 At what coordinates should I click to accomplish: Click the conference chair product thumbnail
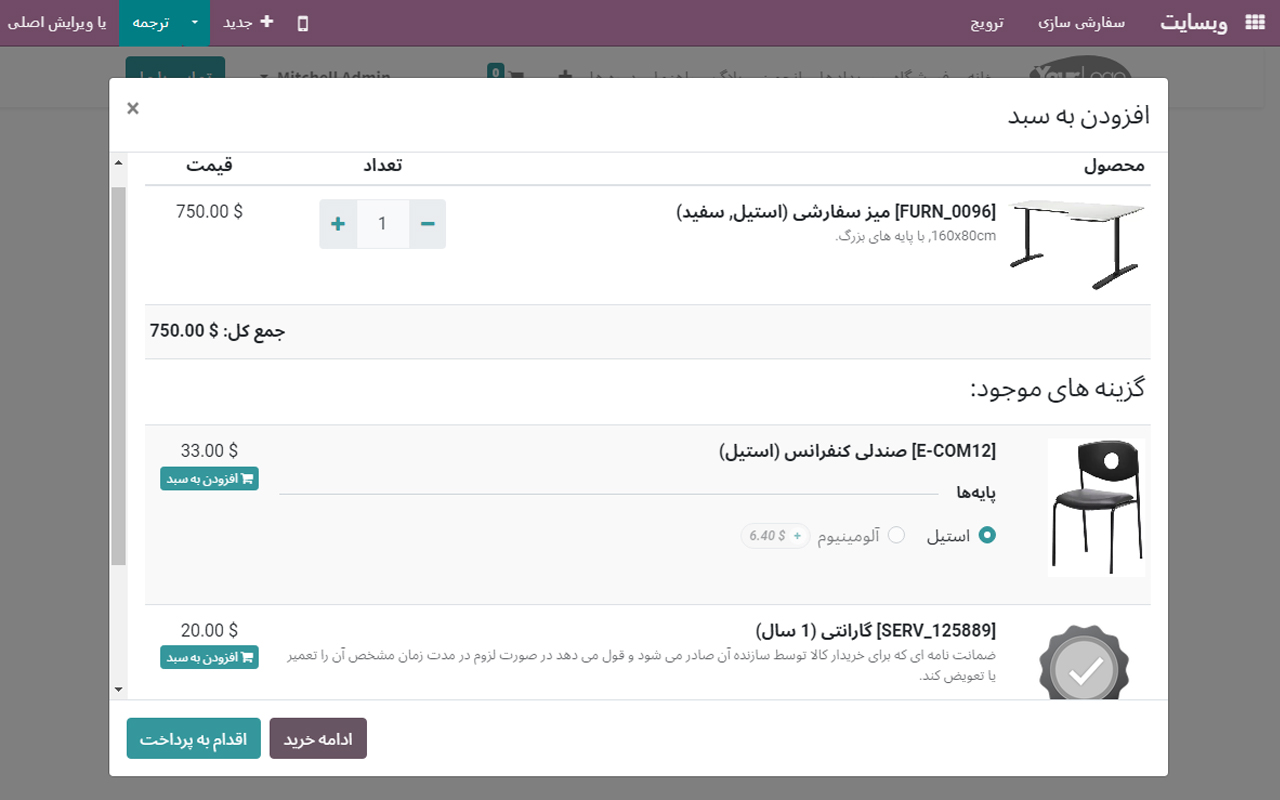click(x=1096, y=506)
